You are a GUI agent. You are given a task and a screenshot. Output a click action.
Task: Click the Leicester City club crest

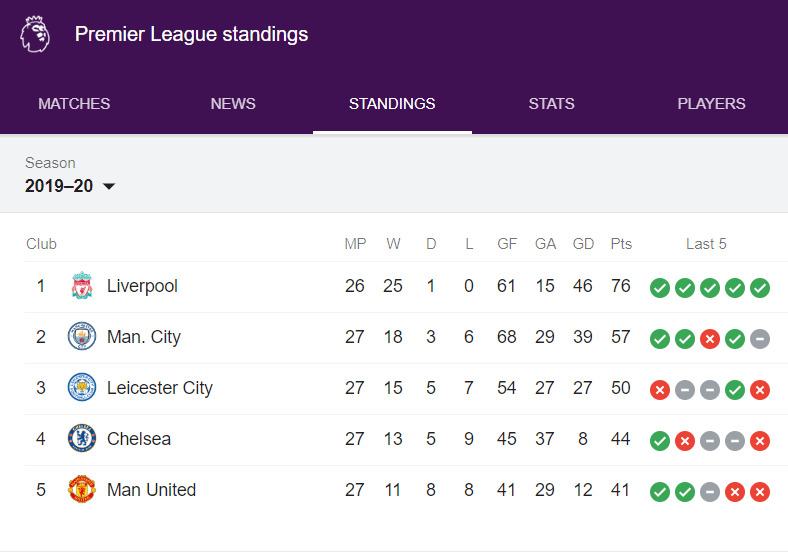81,388
